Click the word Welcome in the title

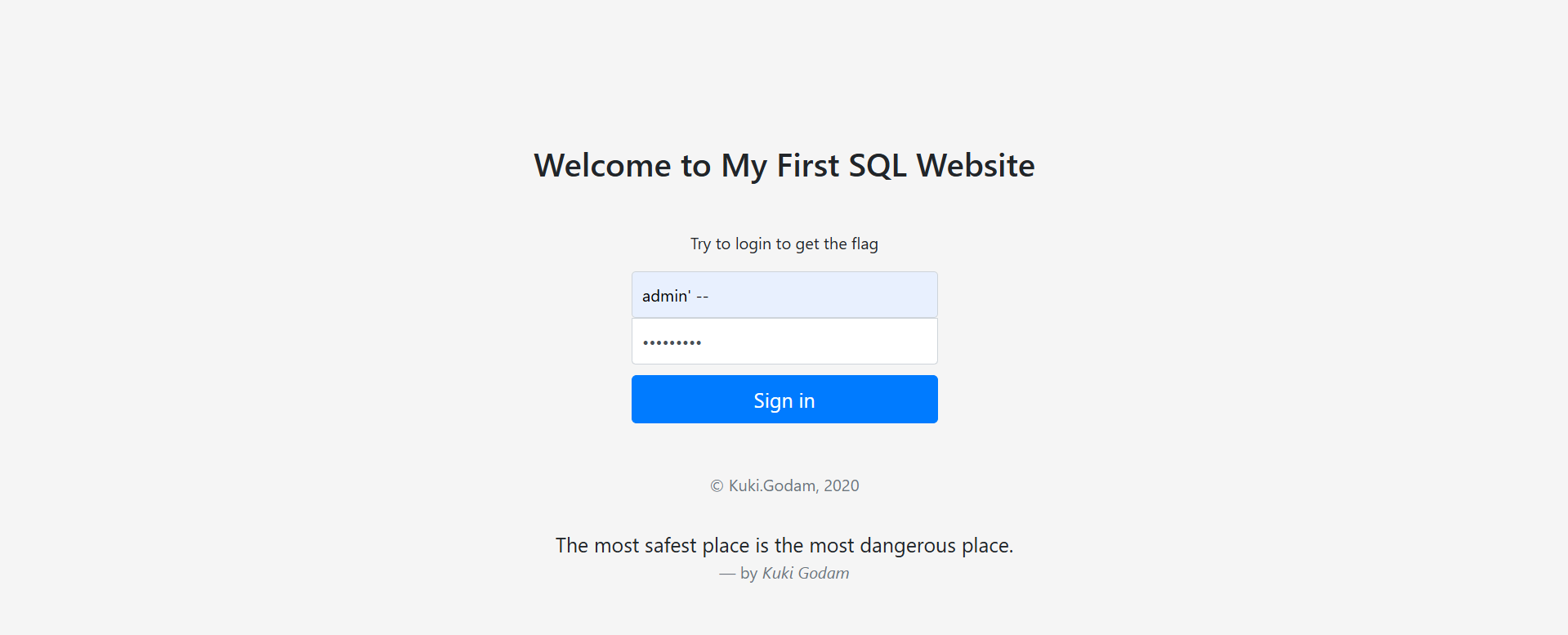pyautogui.click(x=602, y=166)
